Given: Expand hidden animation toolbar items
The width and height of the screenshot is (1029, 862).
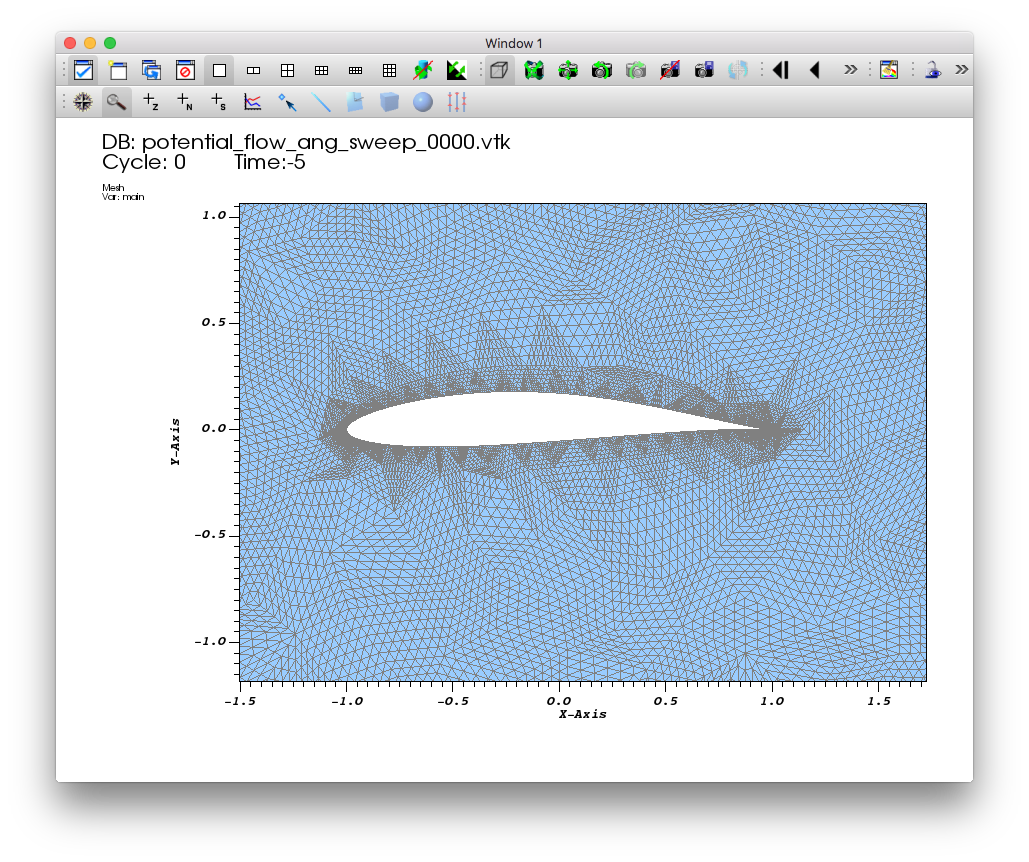Looking at the screenshot, I should 850,70.
